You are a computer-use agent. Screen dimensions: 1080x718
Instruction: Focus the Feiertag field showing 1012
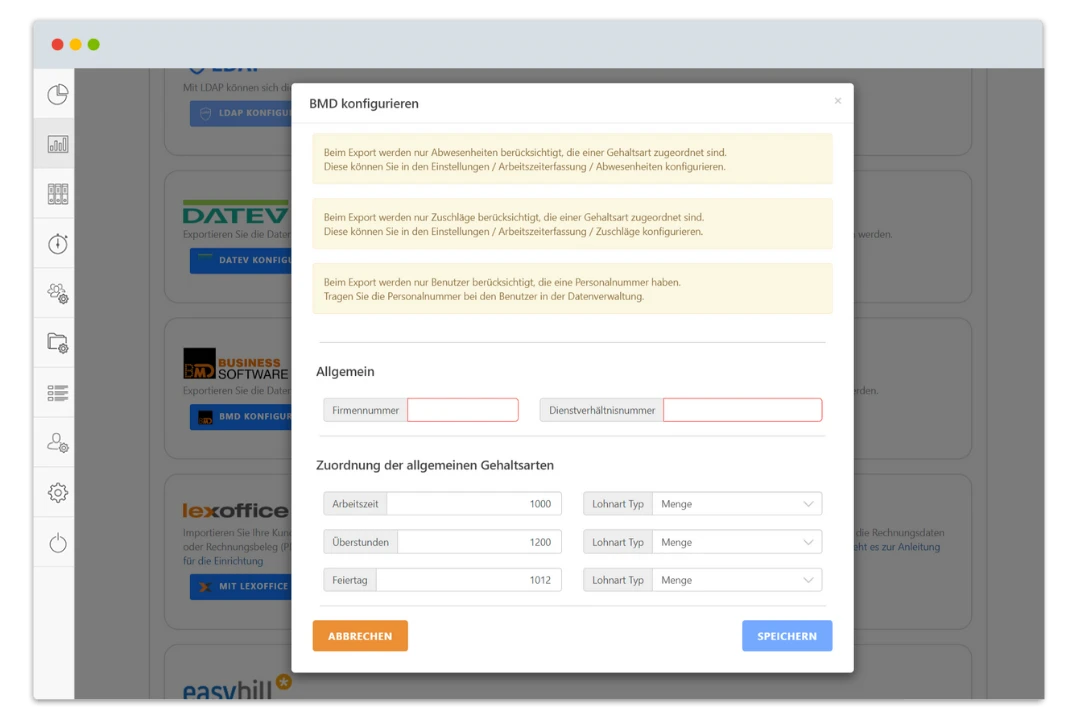(x=468, y=580)
